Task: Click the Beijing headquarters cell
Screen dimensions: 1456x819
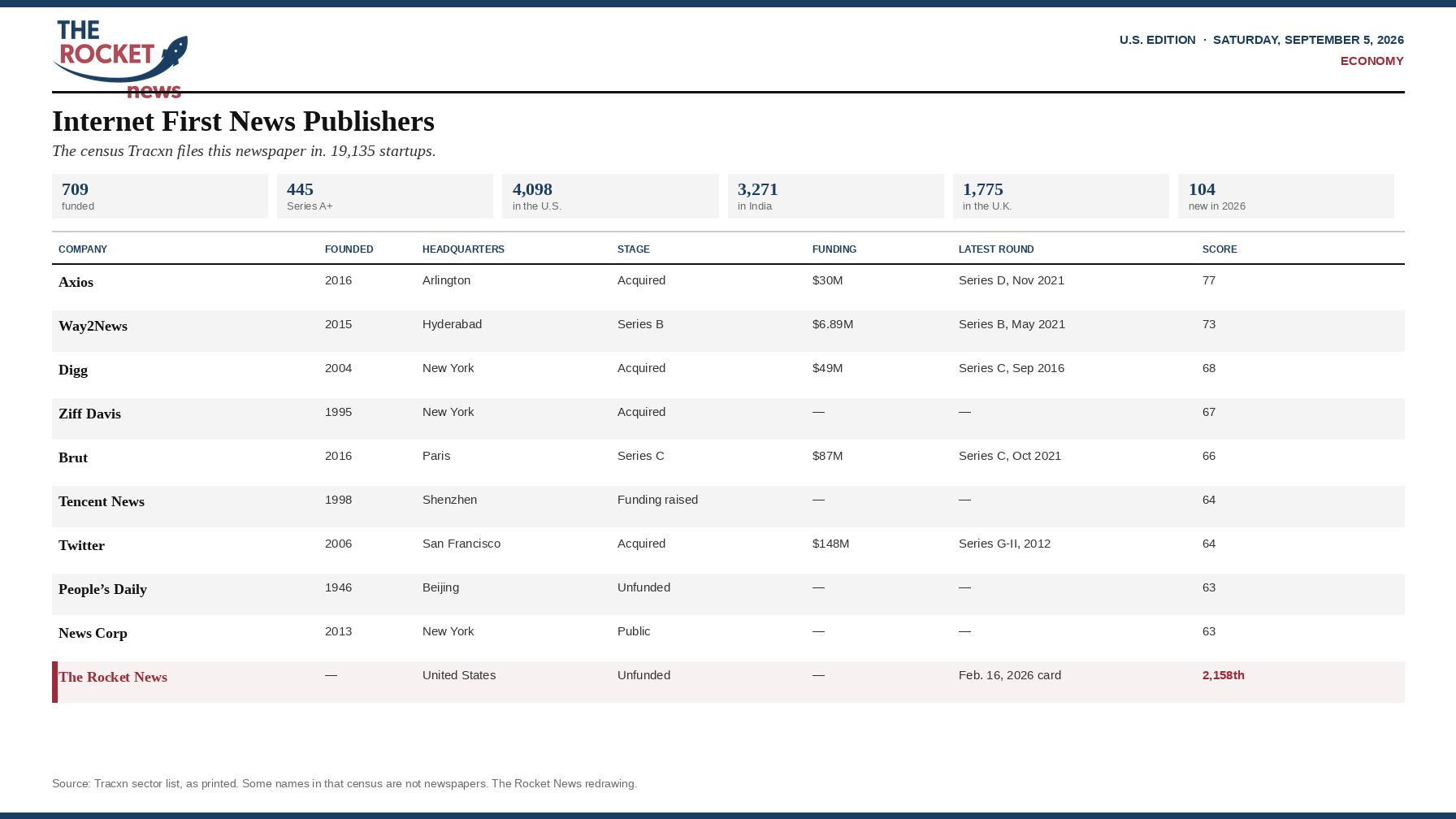Action: (x=440, y=587)
